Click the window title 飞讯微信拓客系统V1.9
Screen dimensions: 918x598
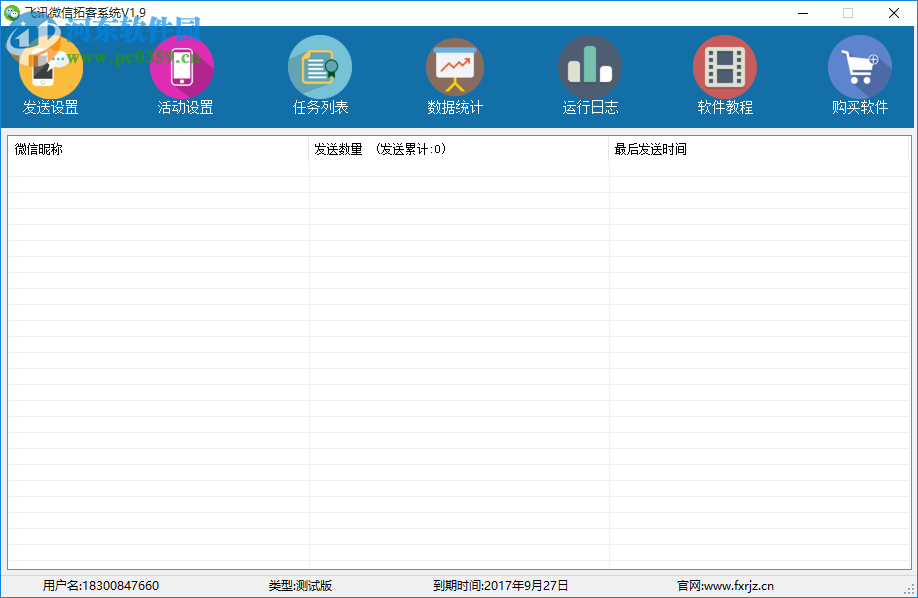[85, 11]
